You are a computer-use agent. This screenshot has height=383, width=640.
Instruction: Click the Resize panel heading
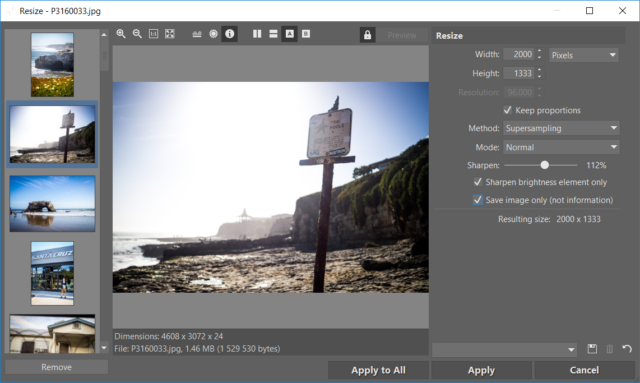pos(449,36)
